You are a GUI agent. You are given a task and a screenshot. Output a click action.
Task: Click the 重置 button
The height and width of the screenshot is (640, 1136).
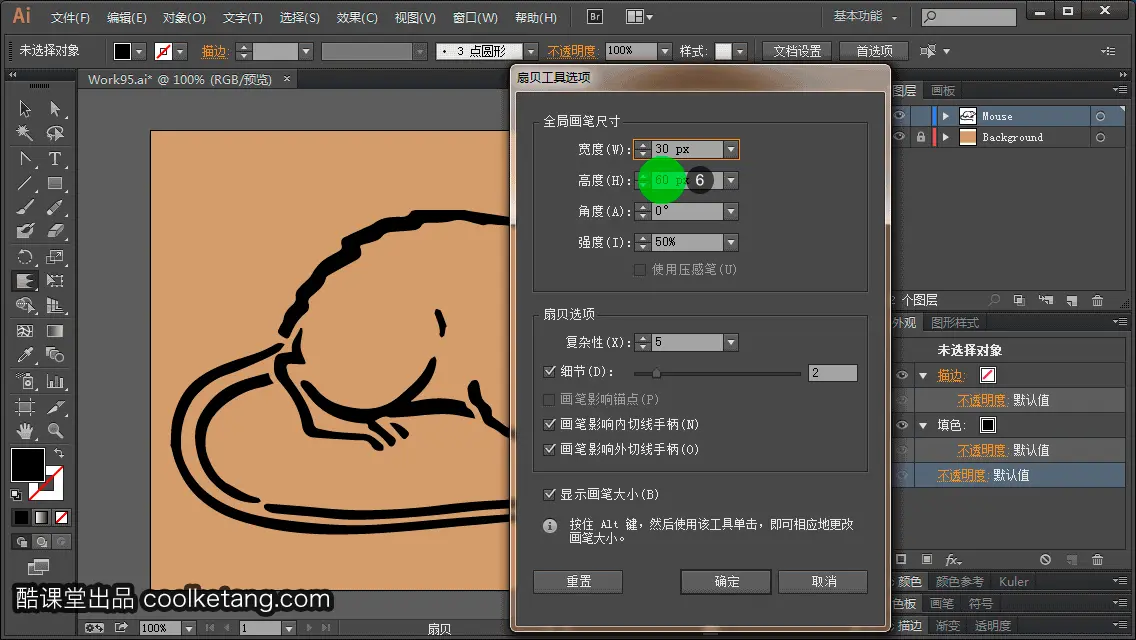coord(578,581)
